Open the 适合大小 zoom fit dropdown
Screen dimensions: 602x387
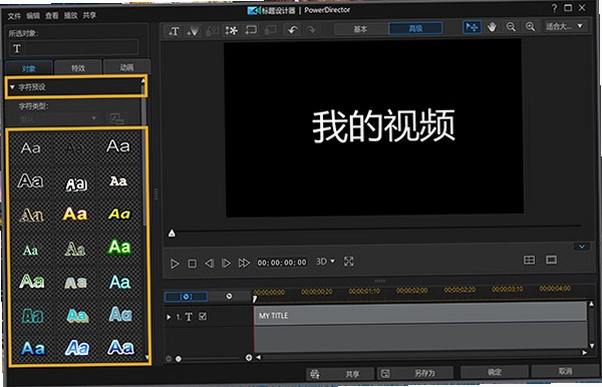pyautogui.click(x=565, y=26)
